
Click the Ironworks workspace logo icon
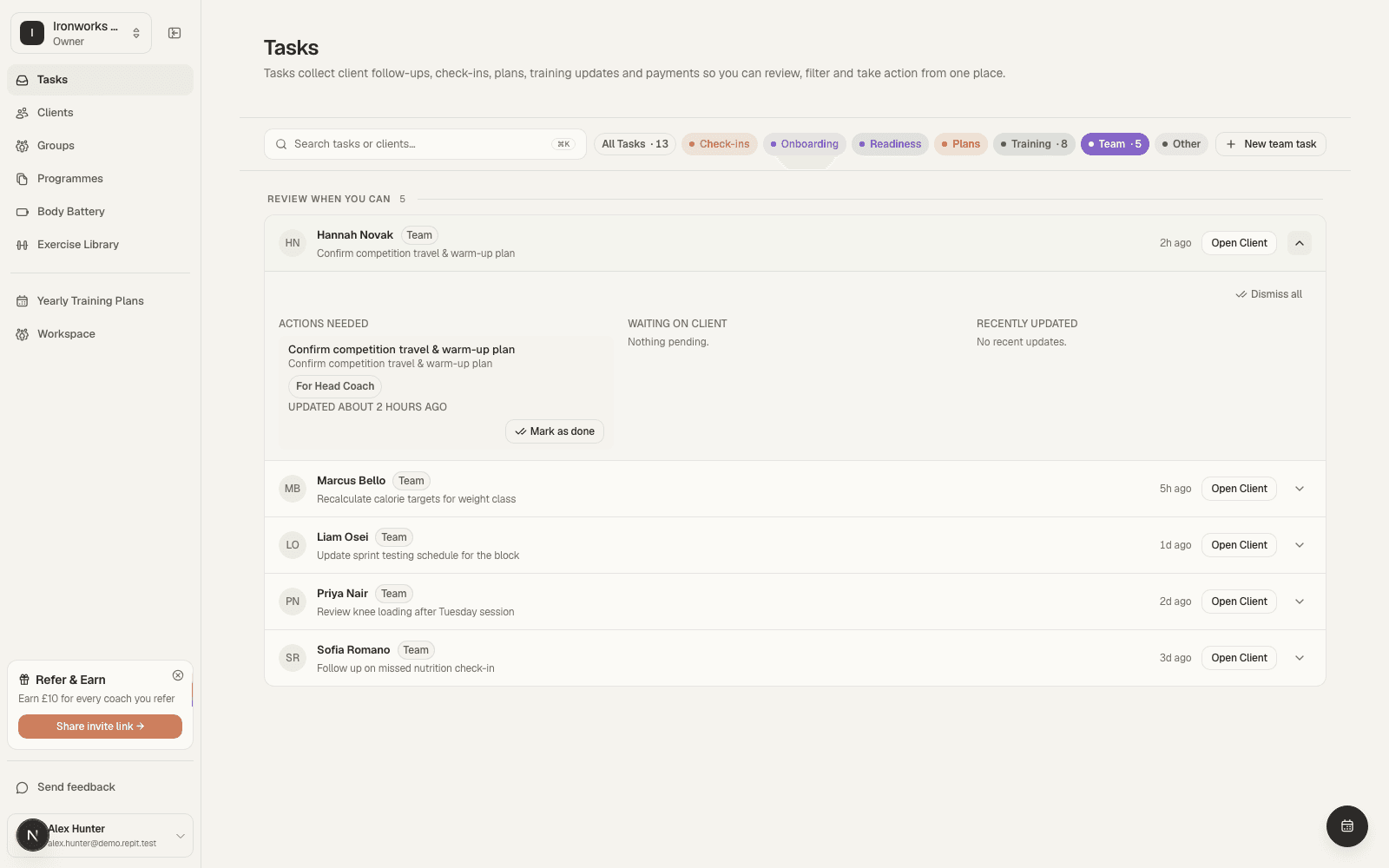(32, 33)
